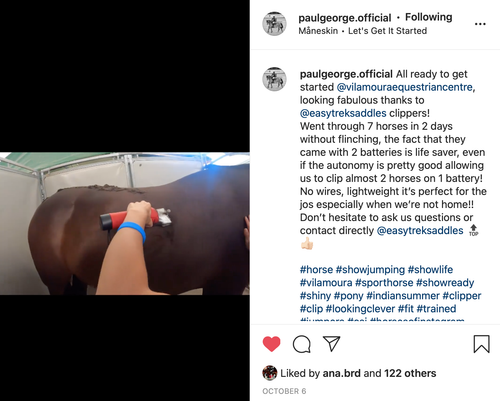Open paulgeorge.official header profile picture
500x401 pixels.
pos(274,24)
